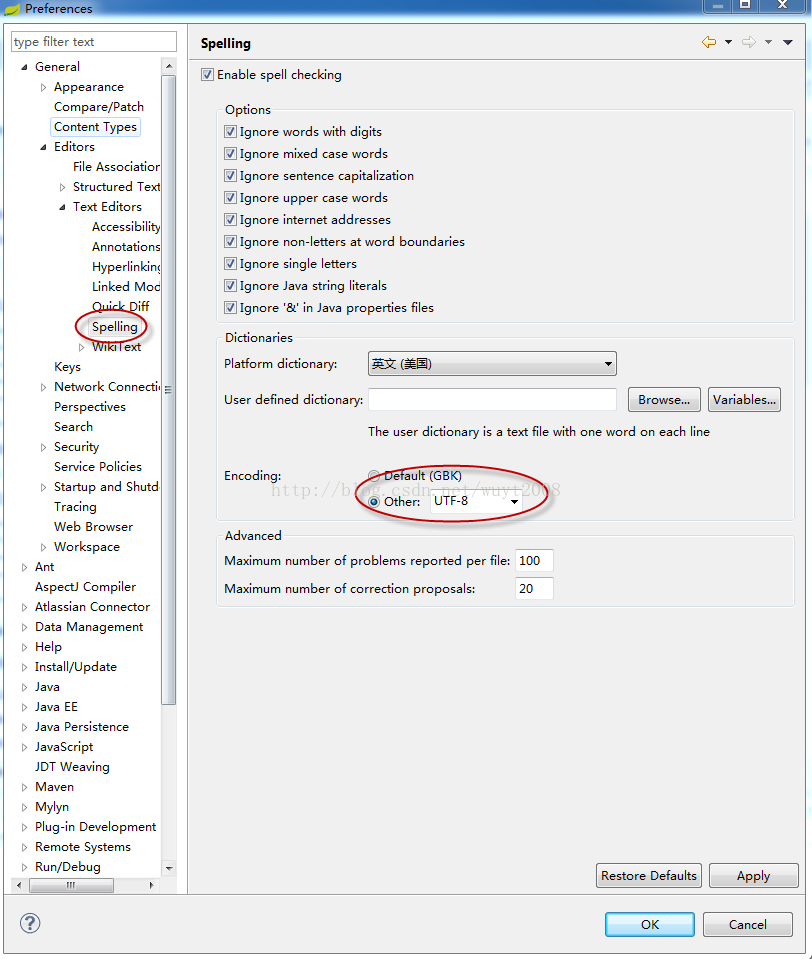This screenshot has width=812, height=959.
Task: Select the Spelling tree item
Action: 115,327
